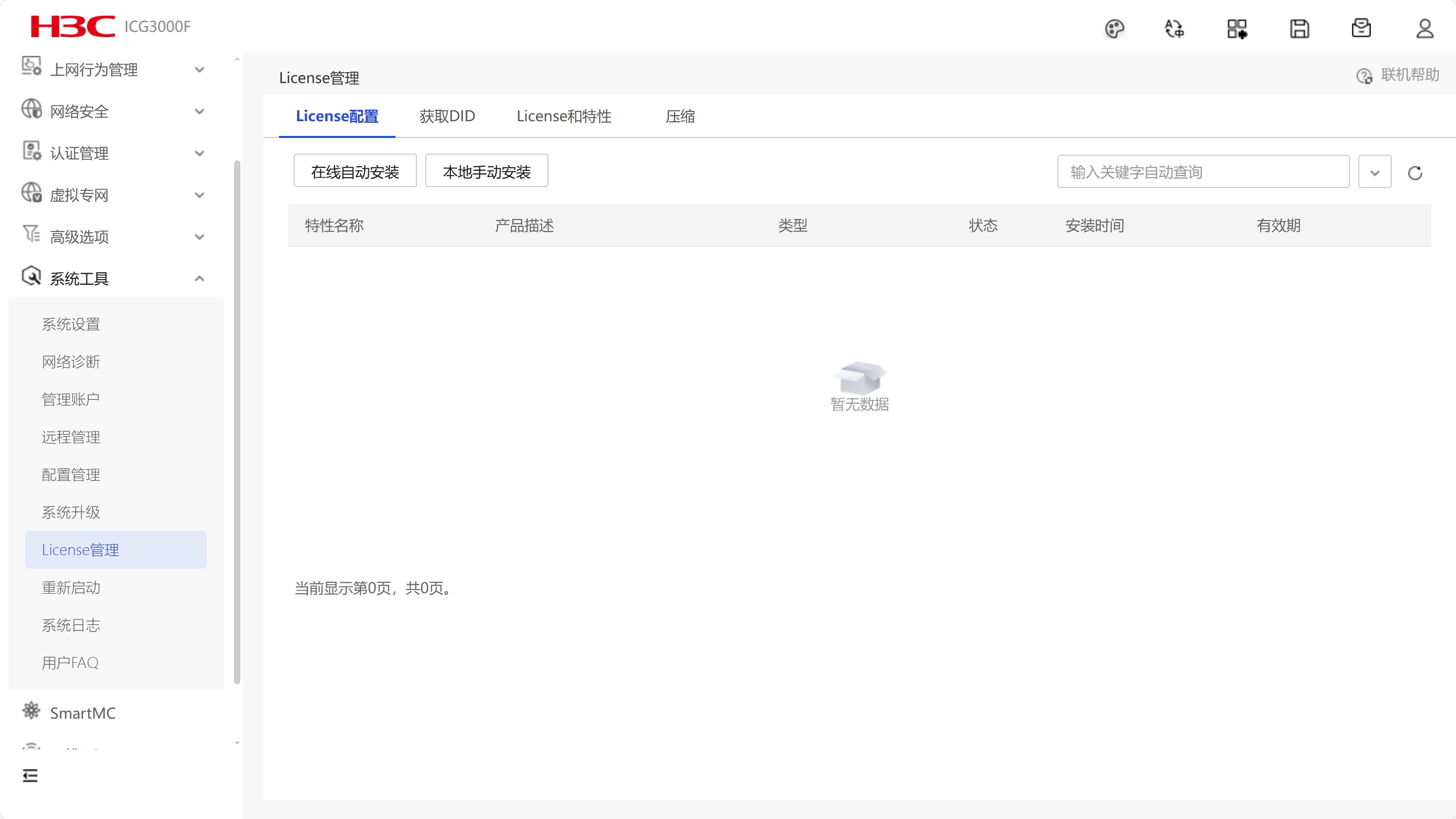Screen dimensions: 1456x819
Task: Open the theme palette icon
Action: click(x=1115, y=28)
